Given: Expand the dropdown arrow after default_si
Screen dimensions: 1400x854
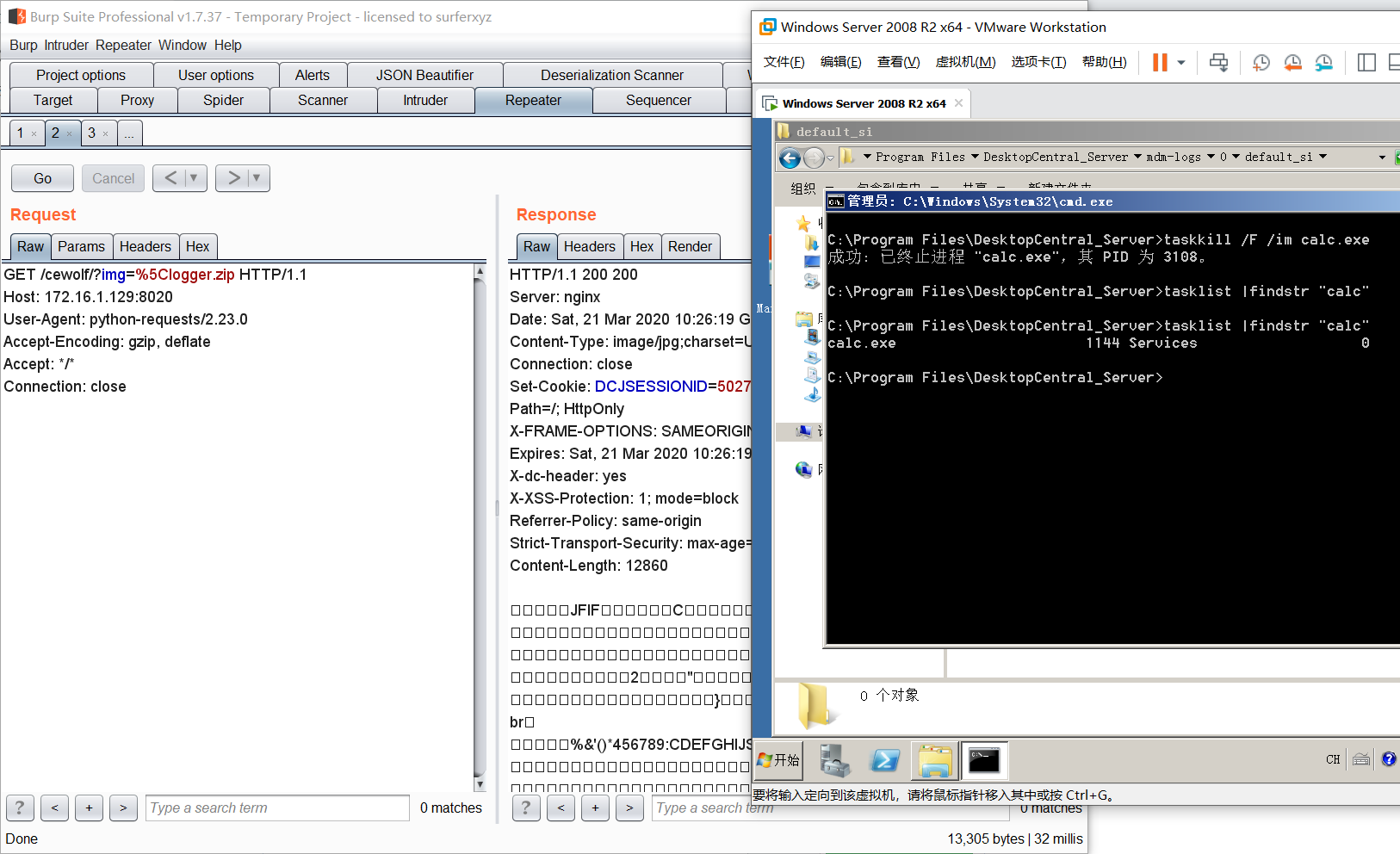Looking at the screenshot, I should point(1323,157).
